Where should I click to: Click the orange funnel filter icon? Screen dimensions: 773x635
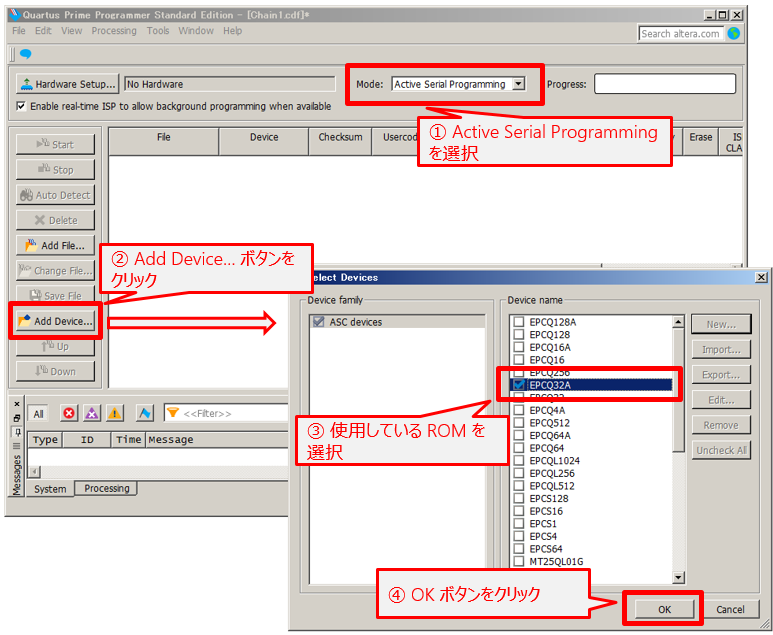pos(173,413)
